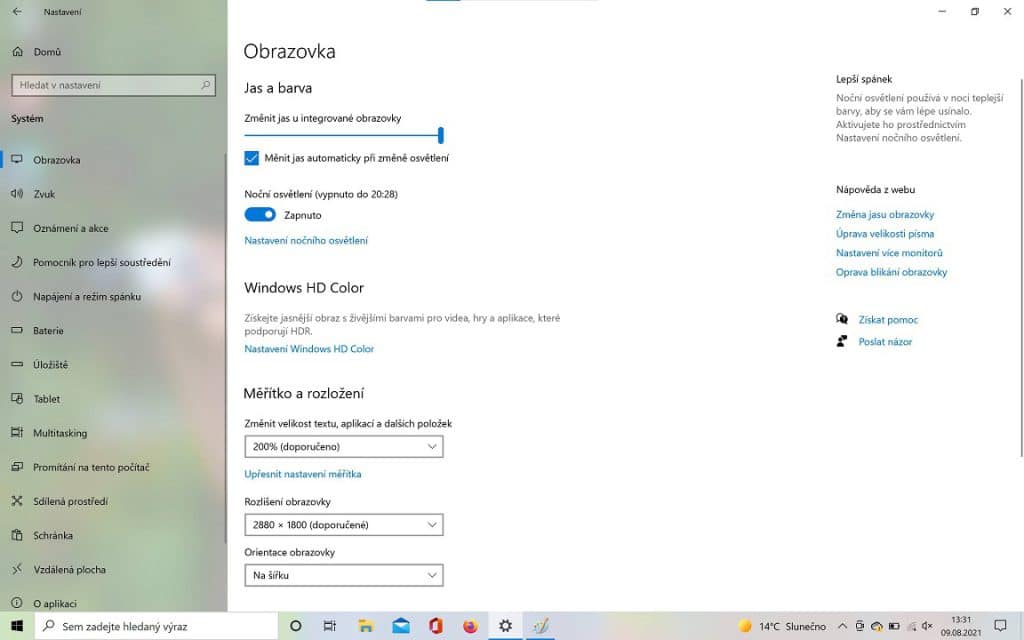Open the Paint app in the taskbar
The height and width of the screenshot is (640, 1024).
tap(540, 626)
